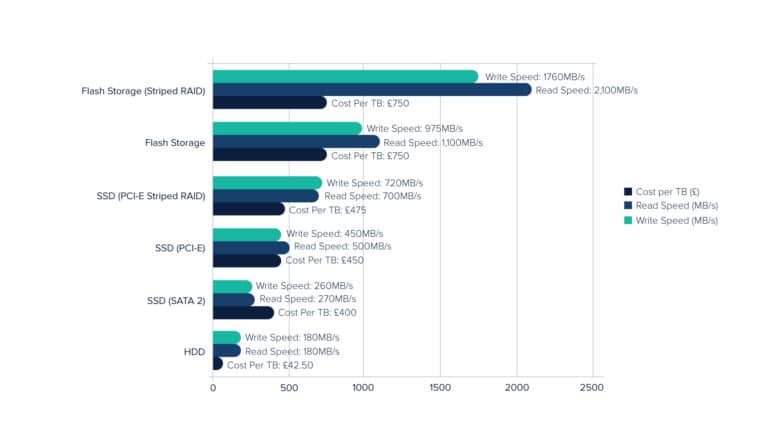Click data label Read Speed: 500MB/s
This screenshot has width=768, height=432.
[343, 246]
